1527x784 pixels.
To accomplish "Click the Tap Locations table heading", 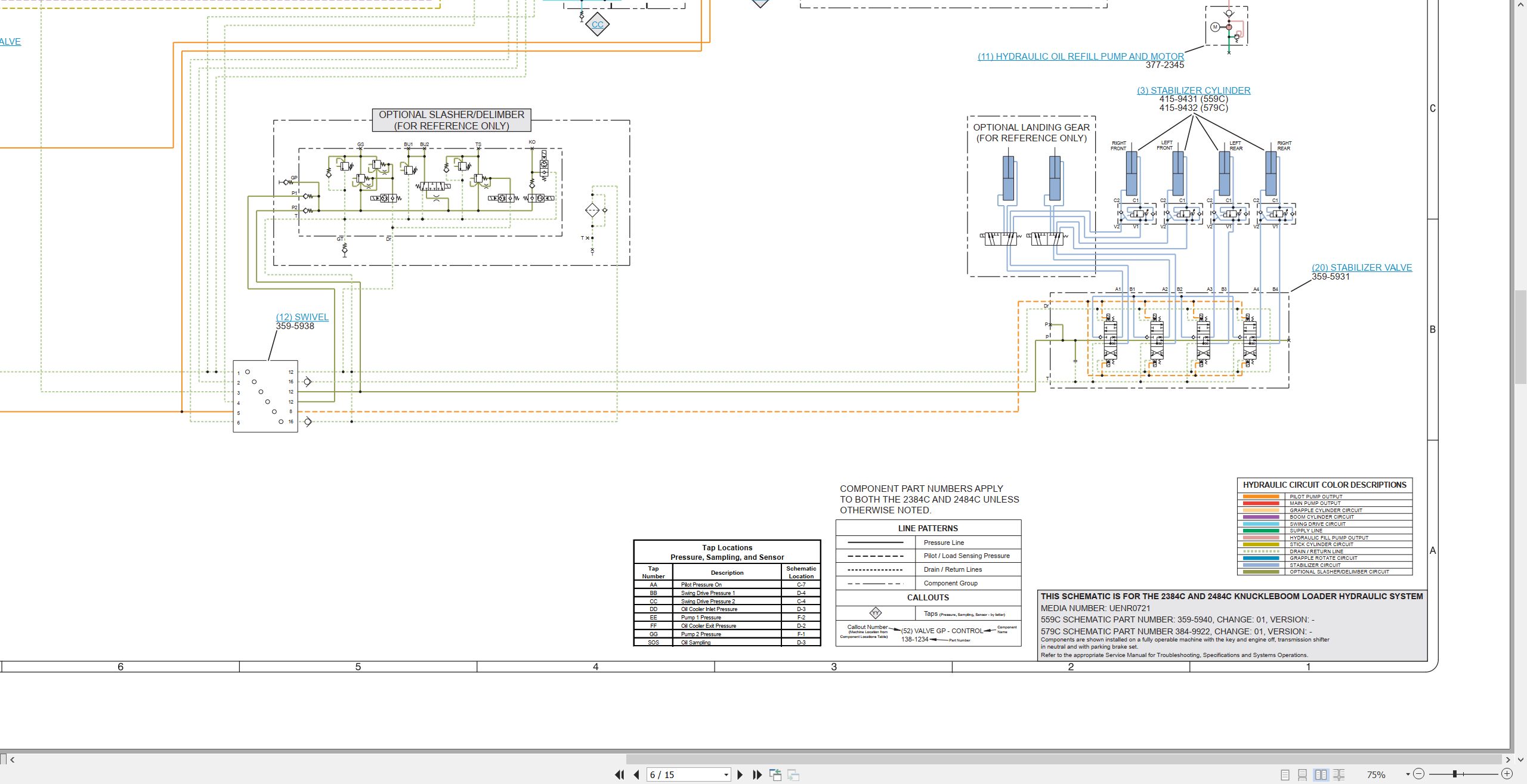I will pyautogui.click(x=727, y=552).
